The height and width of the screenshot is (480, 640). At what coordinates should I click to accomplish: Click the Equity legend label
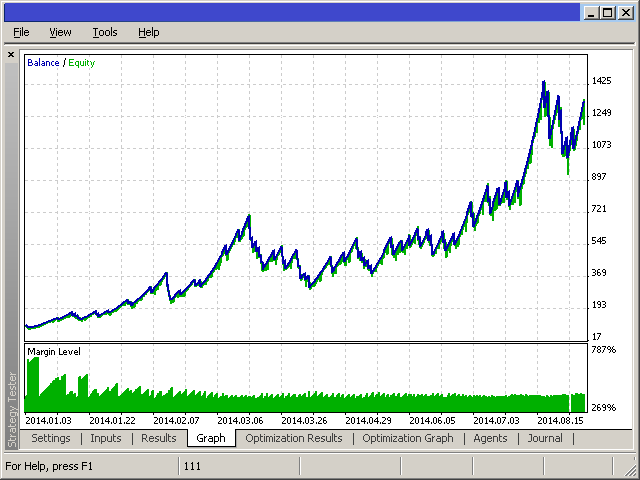coord(82,63)
